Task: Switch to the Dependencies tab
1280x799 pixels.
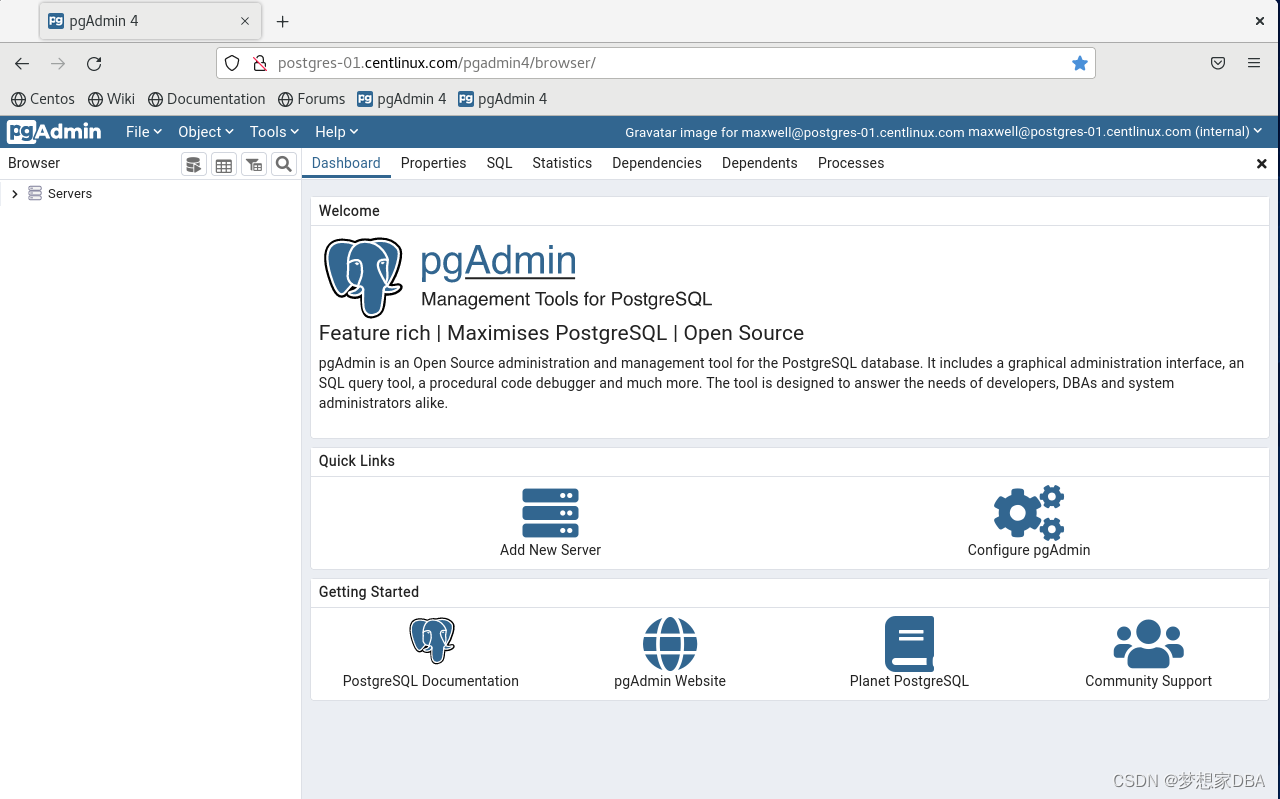Action: 657,163
